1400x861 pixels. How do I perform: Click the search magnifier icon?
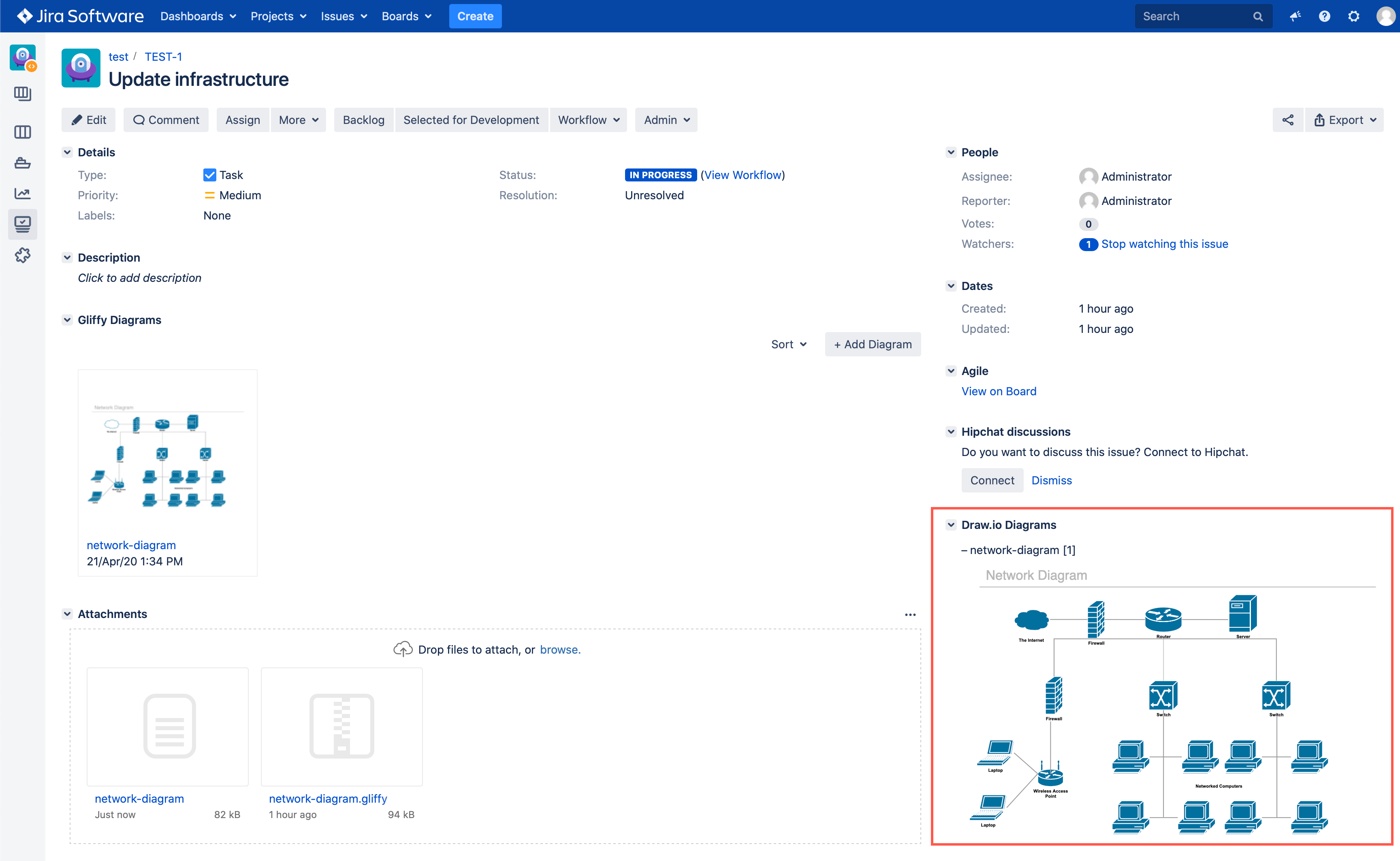[x=1258, y=16]
